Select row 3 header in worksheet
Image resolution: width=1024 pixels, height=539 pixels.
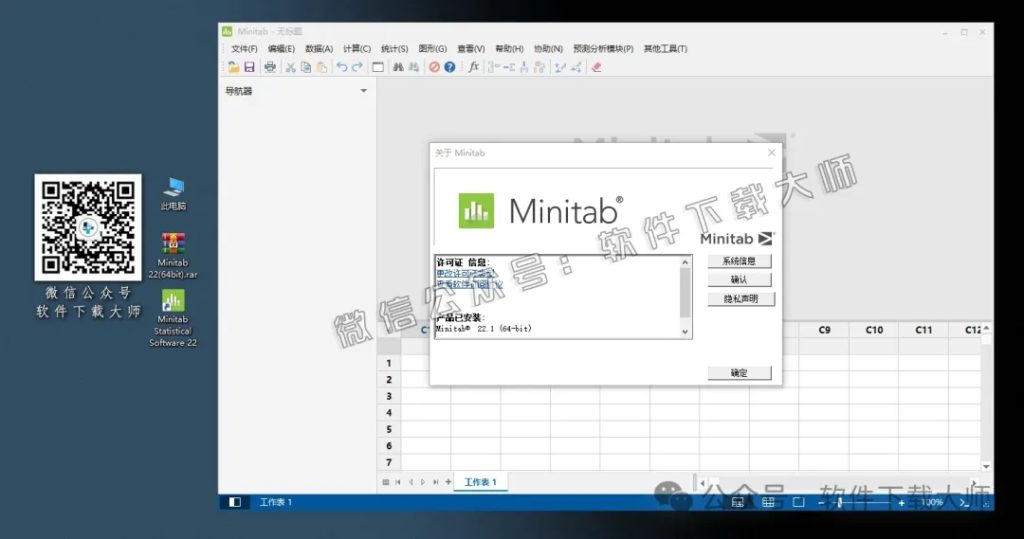(389, 396)
